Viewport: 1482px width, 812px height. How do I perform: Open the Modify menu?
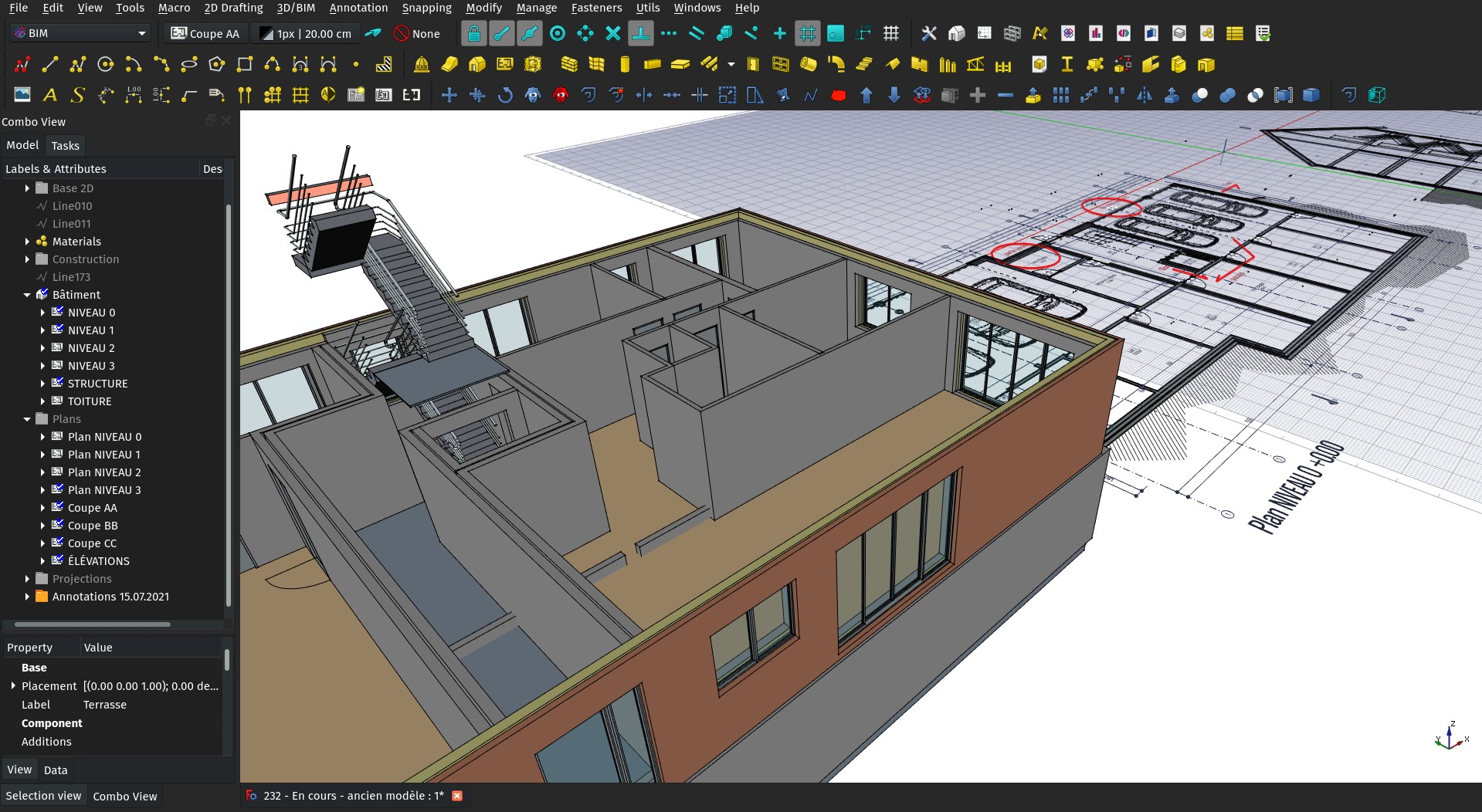pos(483,8)
